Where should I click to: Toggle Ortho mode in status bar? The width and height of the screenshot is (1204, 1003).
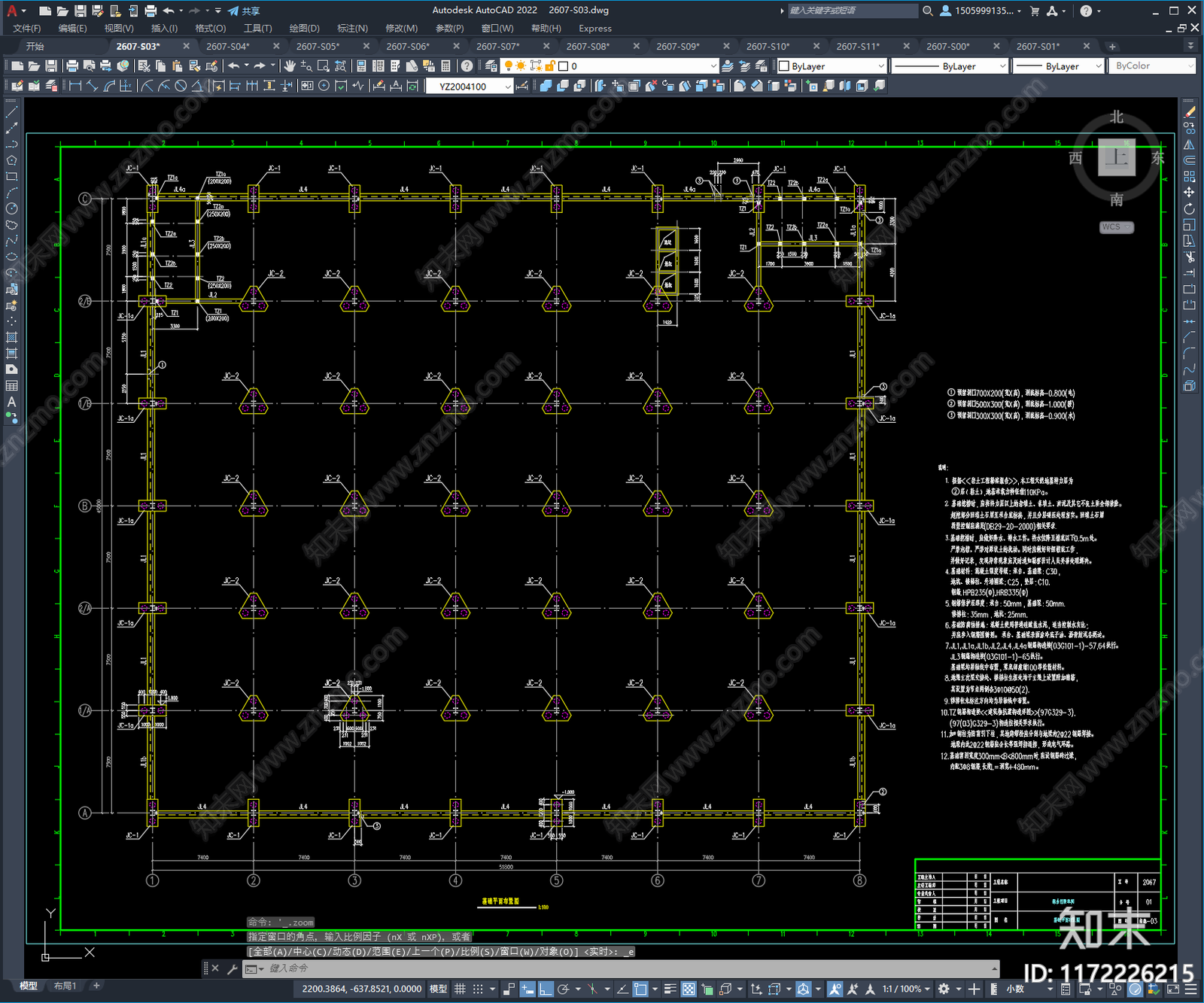(x=546, y=989)
